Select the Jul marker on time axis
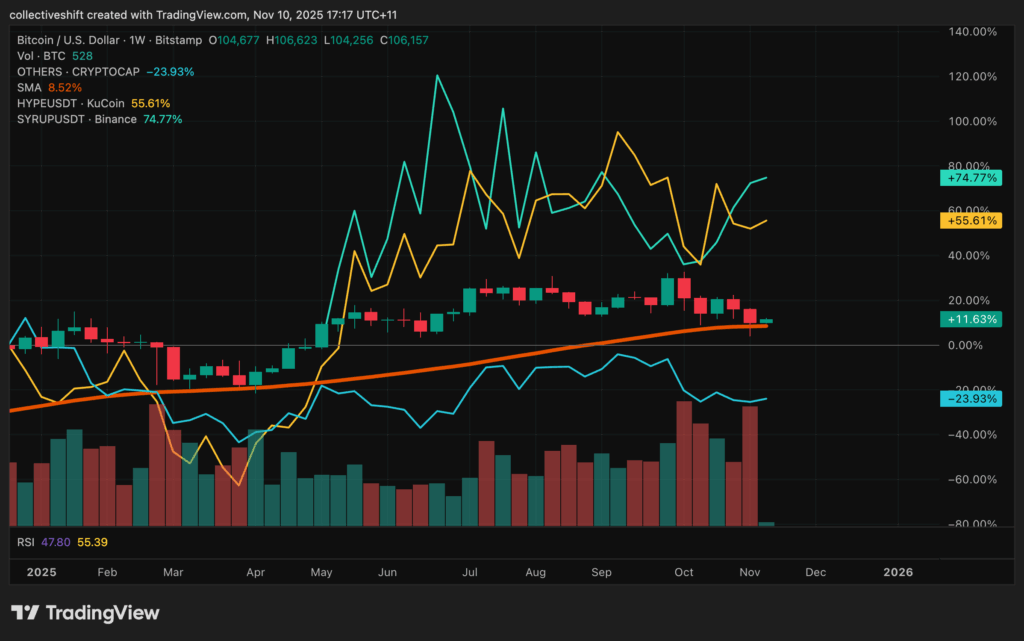The image size is (1024, 641). click(469, 572)
